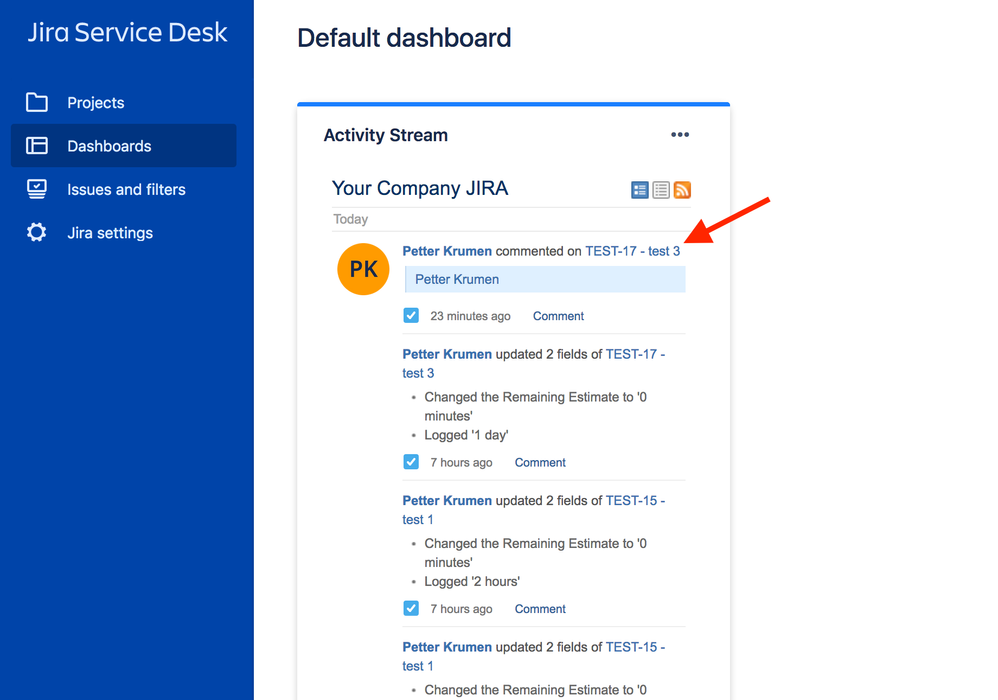Click the highlighted Petter Krumen comment text
This screenshot has width=998, height=700.
click(457, 279)
